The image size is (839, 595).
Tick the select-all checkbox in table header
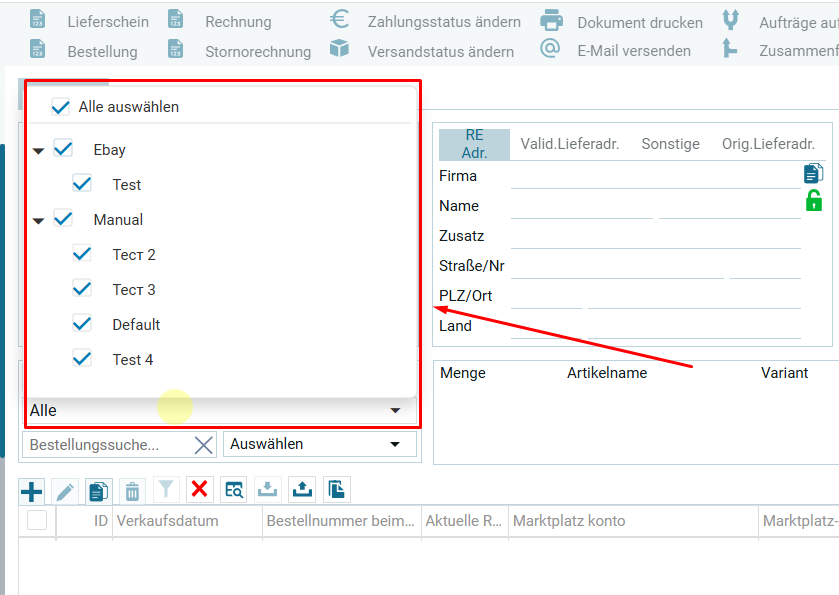(x=37, y=520)
